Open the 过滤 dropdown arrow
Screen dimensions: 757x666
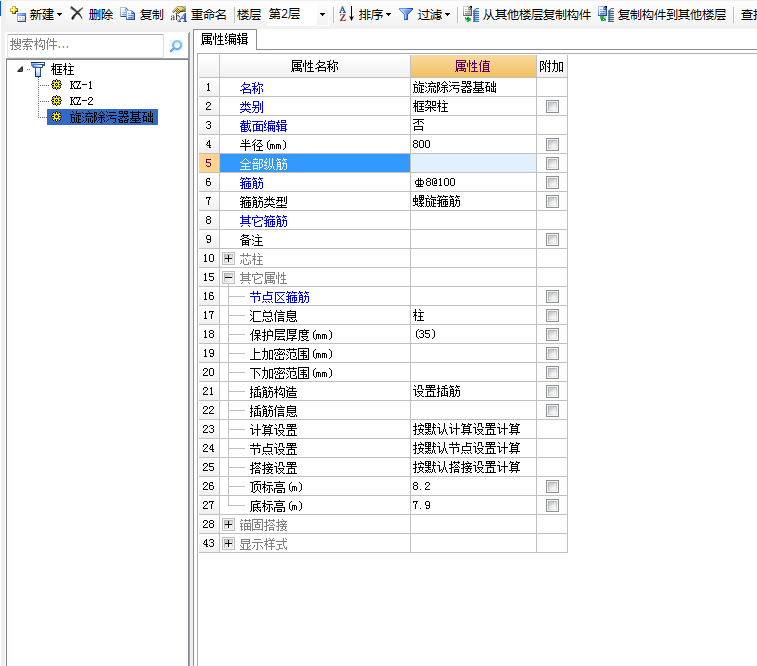pyautogui.click(x=448, y=15)
